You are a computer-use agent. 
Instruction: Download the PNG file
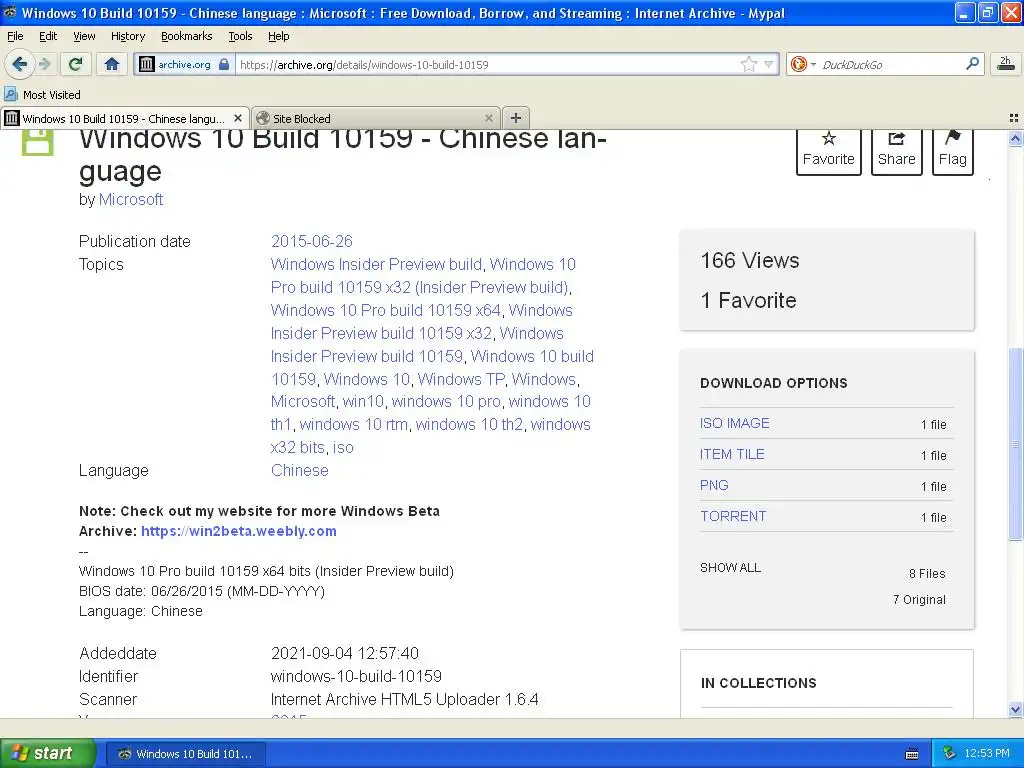tap(714, 485)
